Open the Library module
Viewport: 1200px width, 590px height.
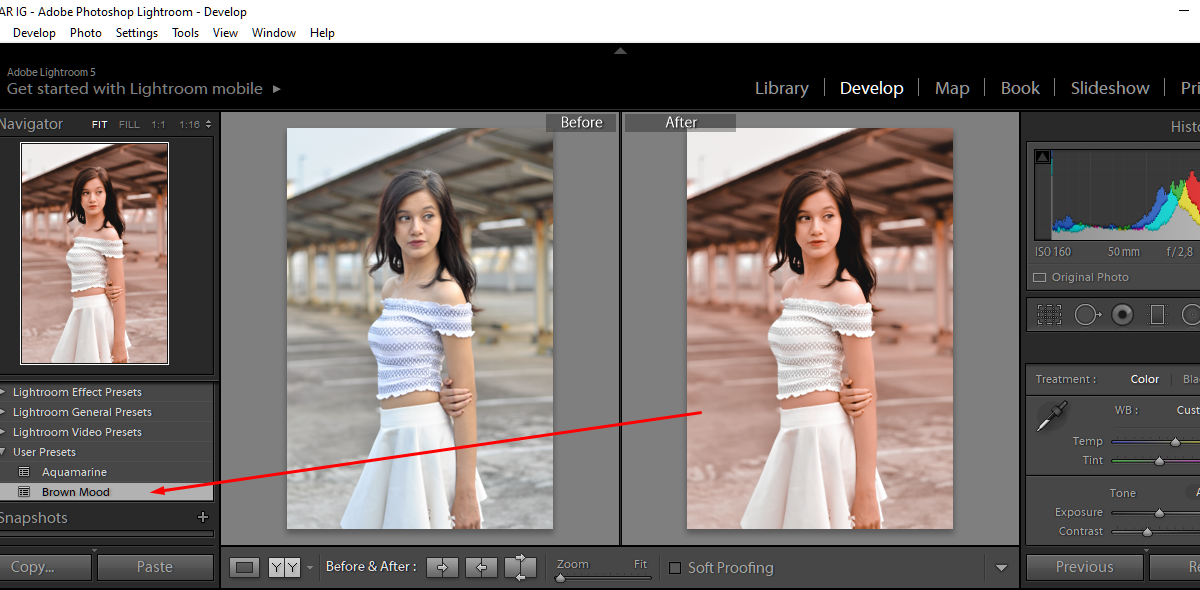pos(781,88)
